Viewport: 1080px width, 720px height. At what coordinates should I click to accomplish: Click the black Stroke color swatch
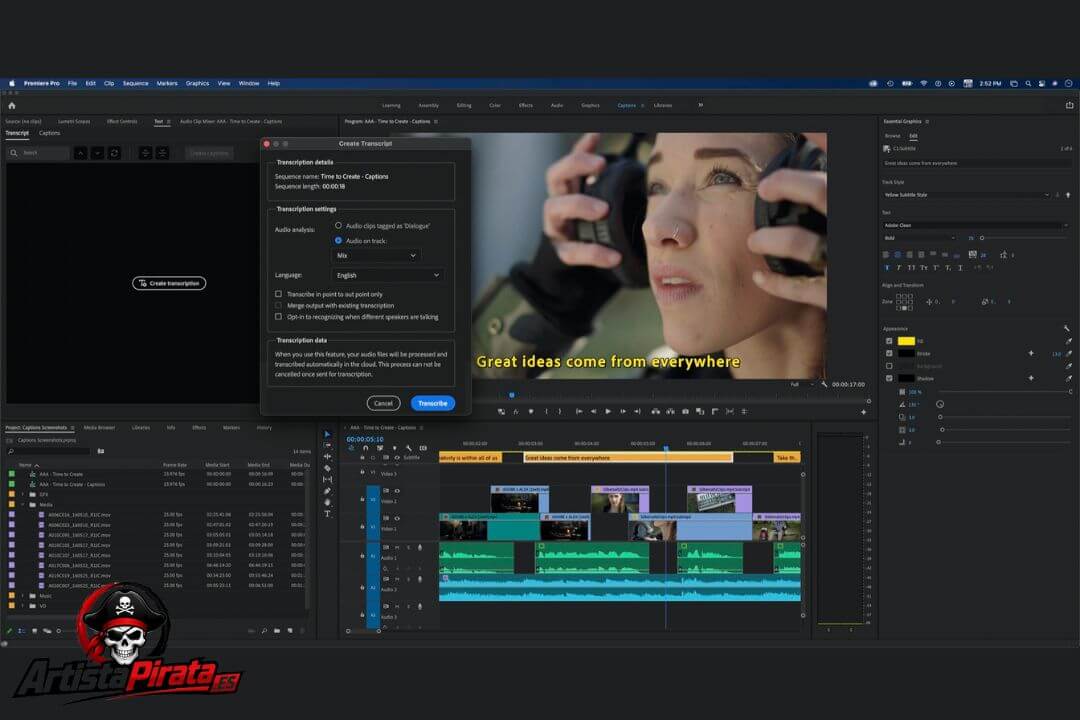[906, 353]
